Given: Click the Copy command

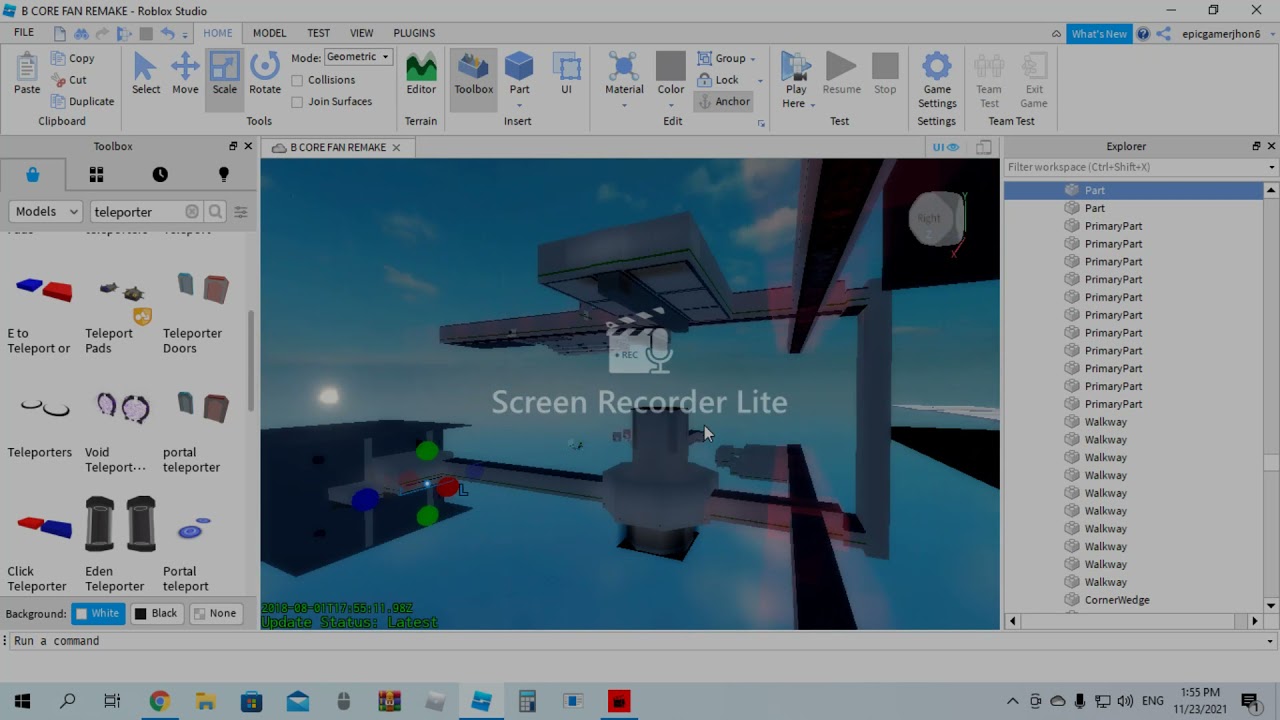Looking at the screenshot, I should pyautogui.click(x=72, y=58).
